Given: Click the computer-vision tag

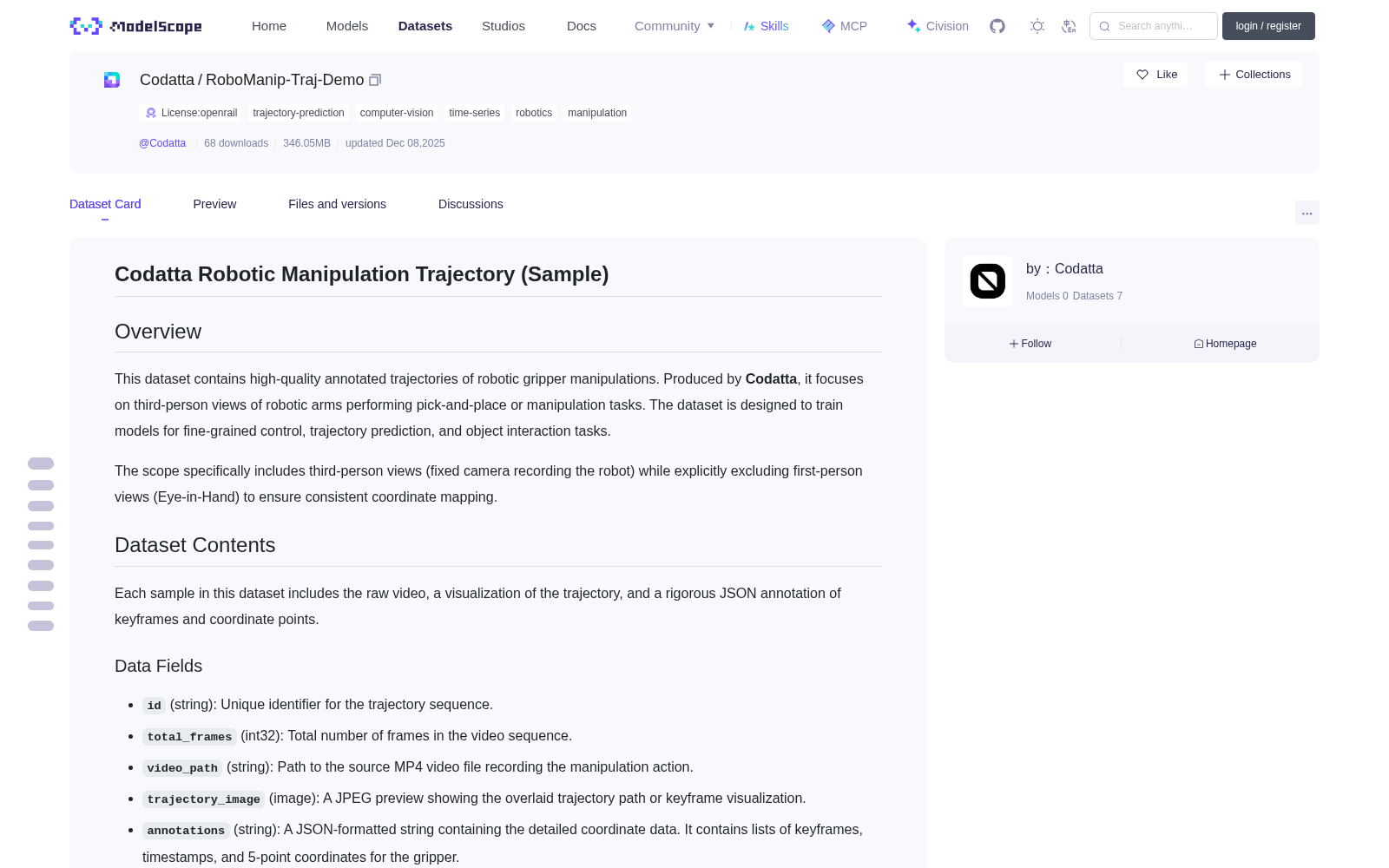Looking at the screenshot, I should coord(397,113).
